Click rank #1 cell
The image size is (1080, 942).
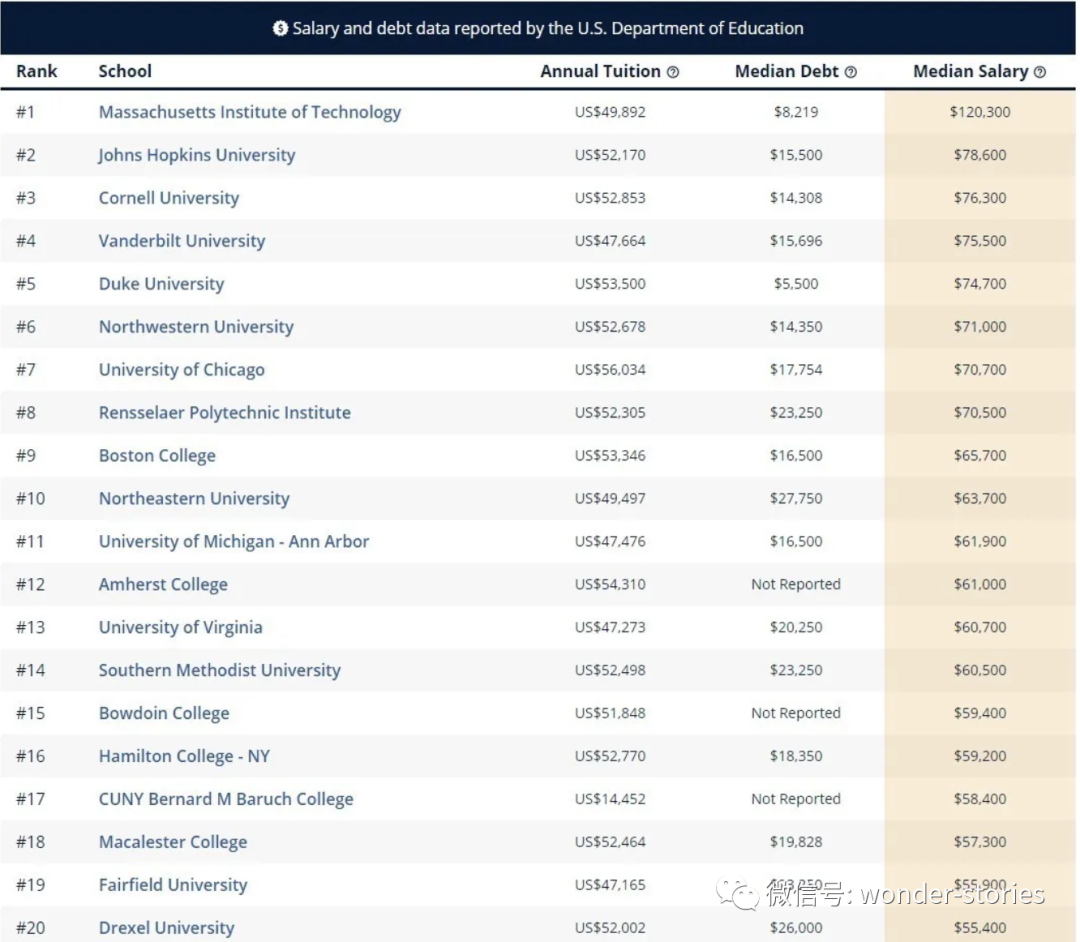coord(25,112)
